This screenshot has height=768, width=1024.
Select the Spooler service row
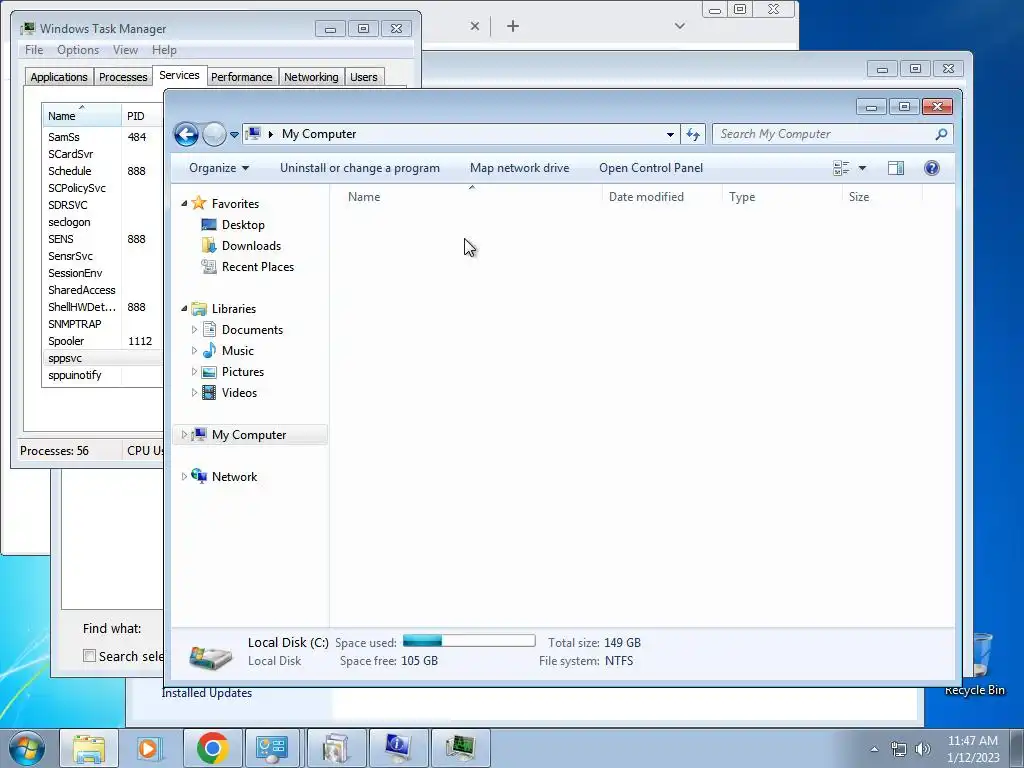(102, 341)
